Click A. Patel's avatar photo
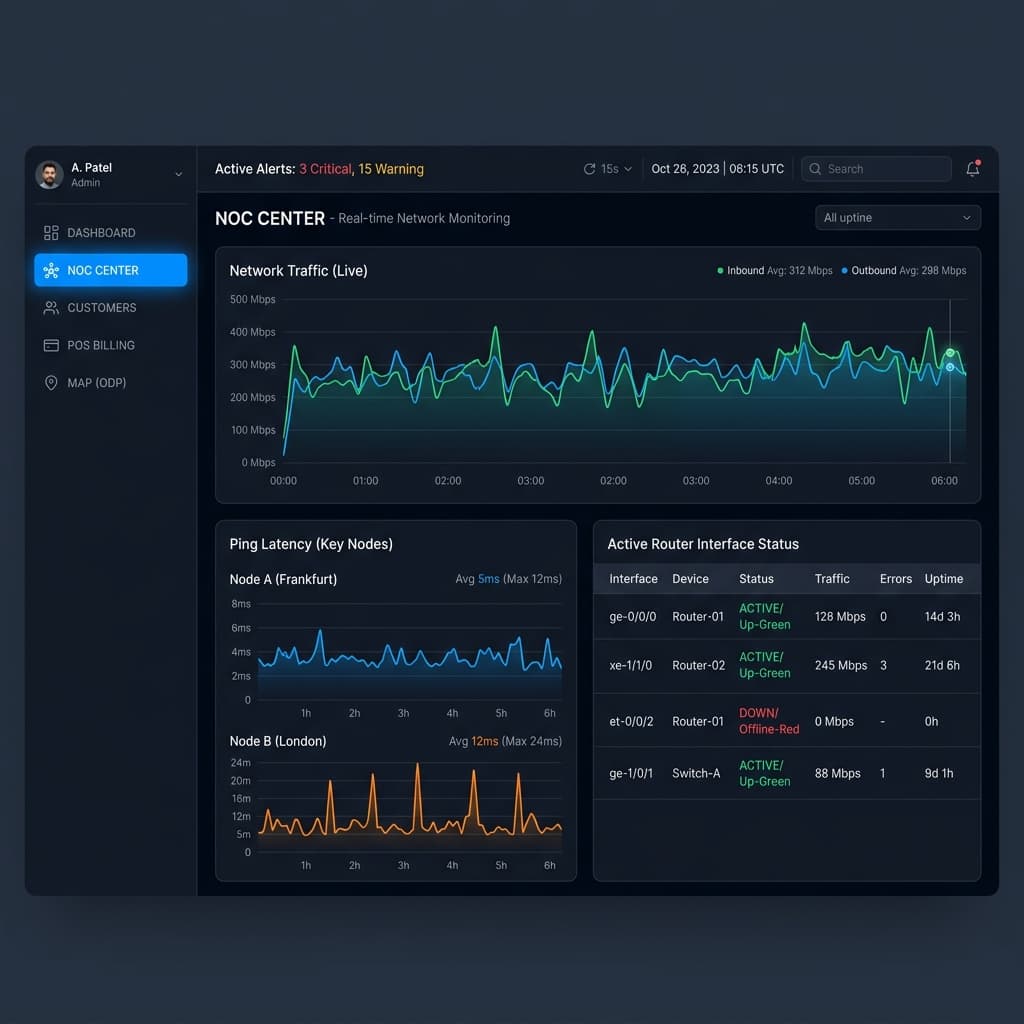This screenshot has height=1024, width=1024. (x=50, y=174)
